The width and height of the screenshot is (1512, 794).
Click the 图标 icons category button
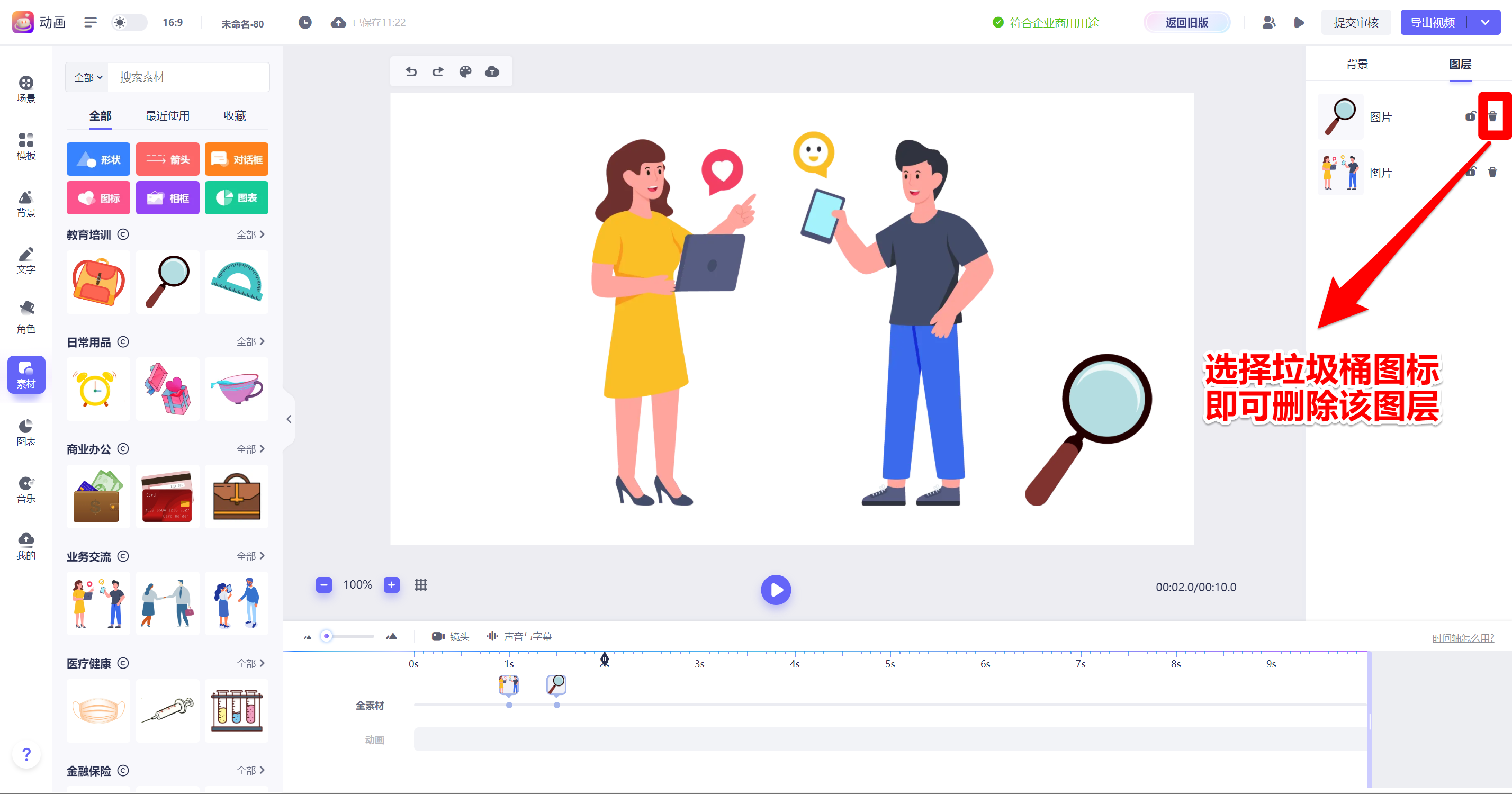[98, 198]
